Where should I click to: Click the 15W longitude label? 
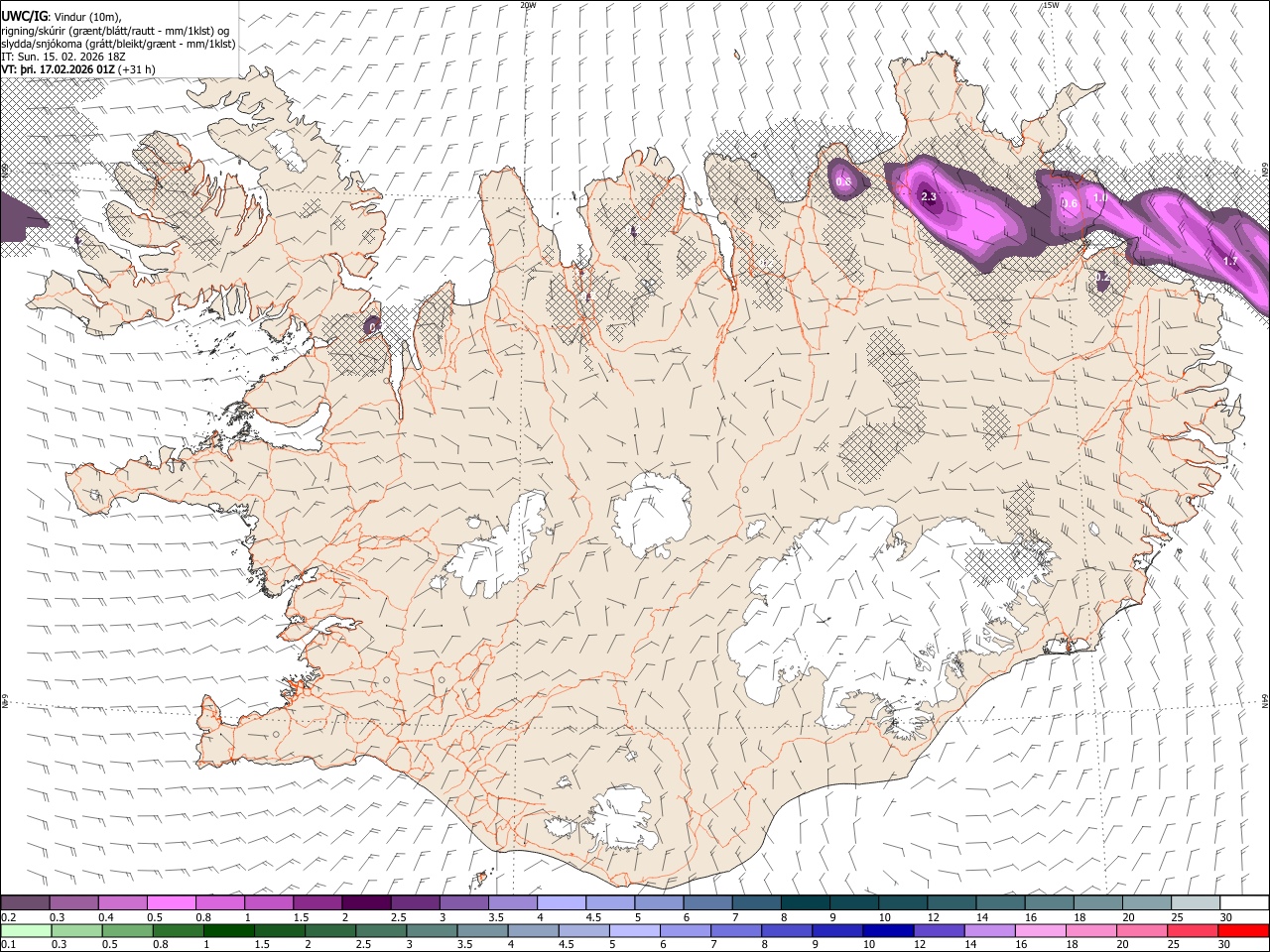(x=1051, y=5)
